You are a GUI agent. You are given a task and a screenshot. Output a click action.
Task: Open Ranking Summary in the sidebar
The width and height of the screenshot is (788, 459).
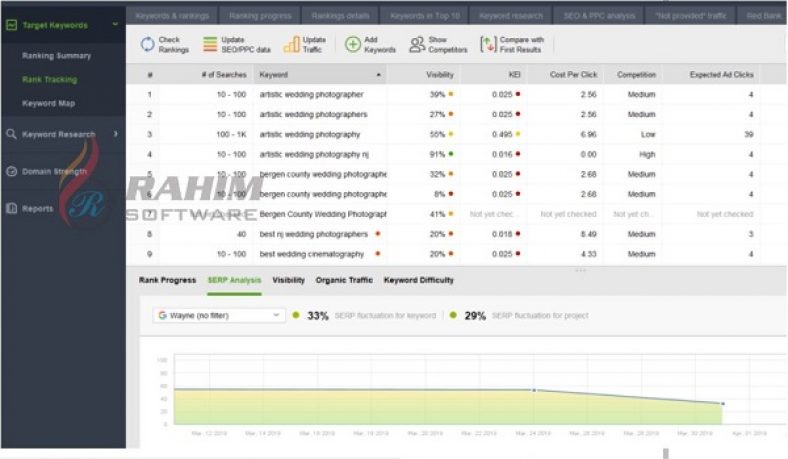56,56
